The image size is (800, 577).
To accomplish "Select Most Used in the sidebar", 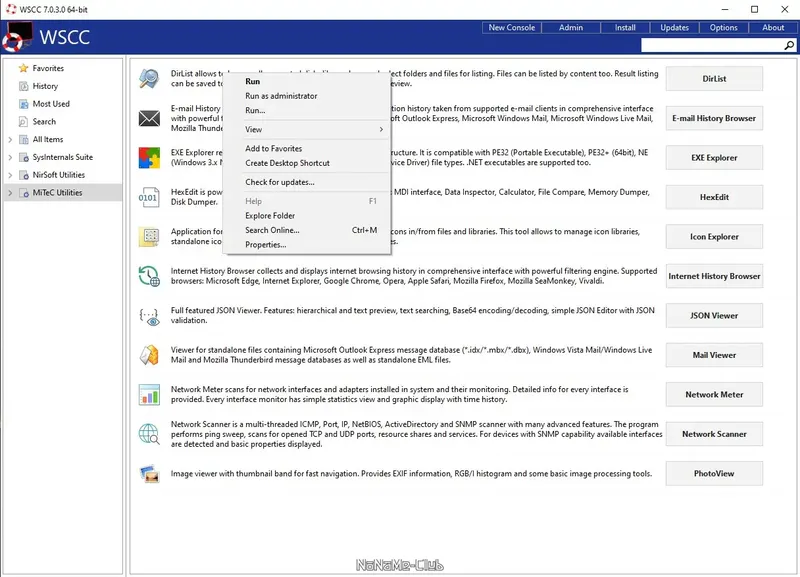I will (51, 104).
